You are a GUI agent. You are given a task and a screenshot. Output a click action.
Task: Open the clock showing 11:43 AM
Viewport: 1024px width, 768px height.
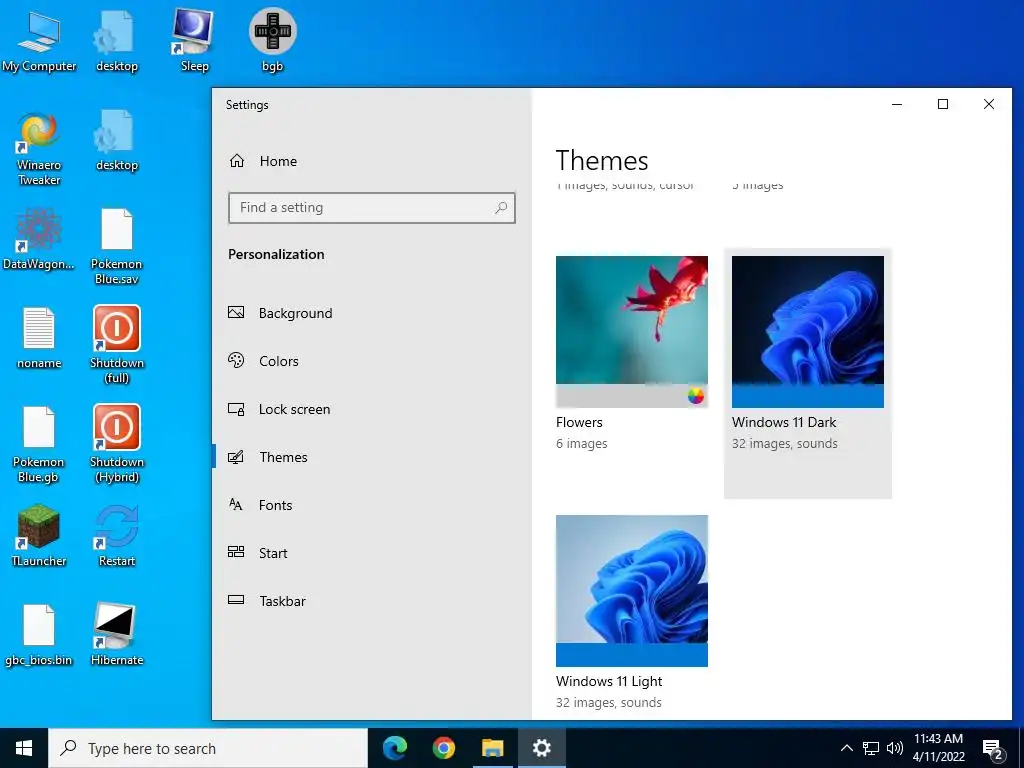(x=938, y=748)
